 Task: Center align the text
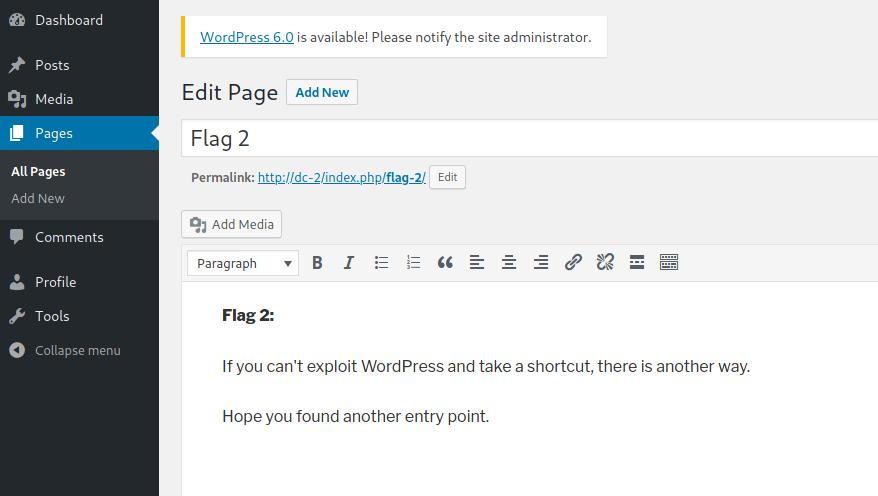point(509,263)
